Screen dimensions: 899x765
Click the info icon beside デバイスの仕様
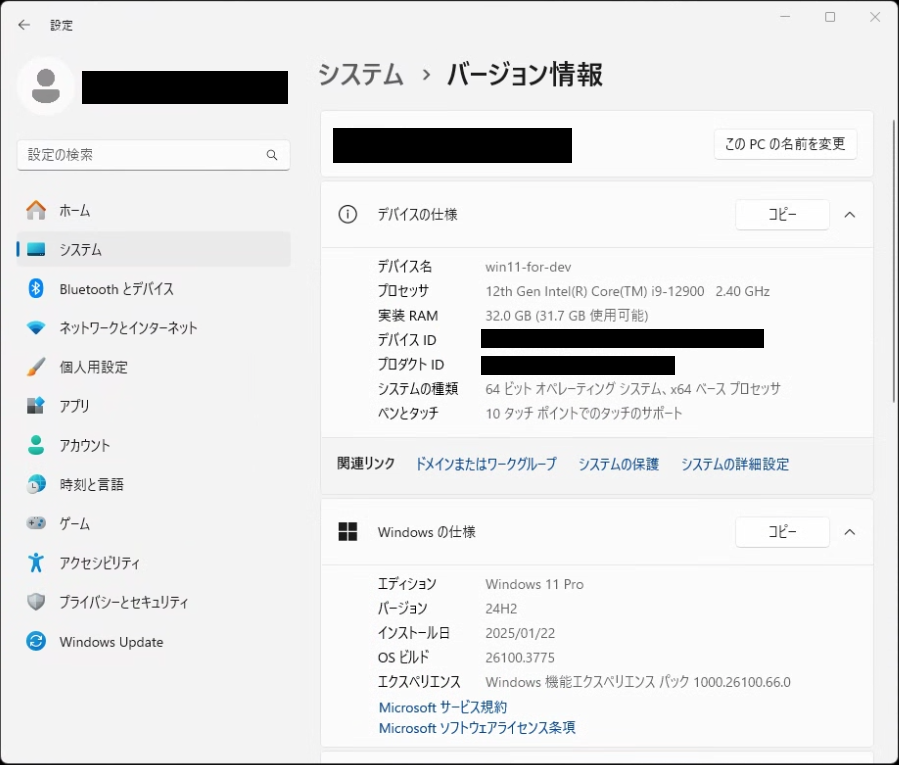[x=347, y=214]
